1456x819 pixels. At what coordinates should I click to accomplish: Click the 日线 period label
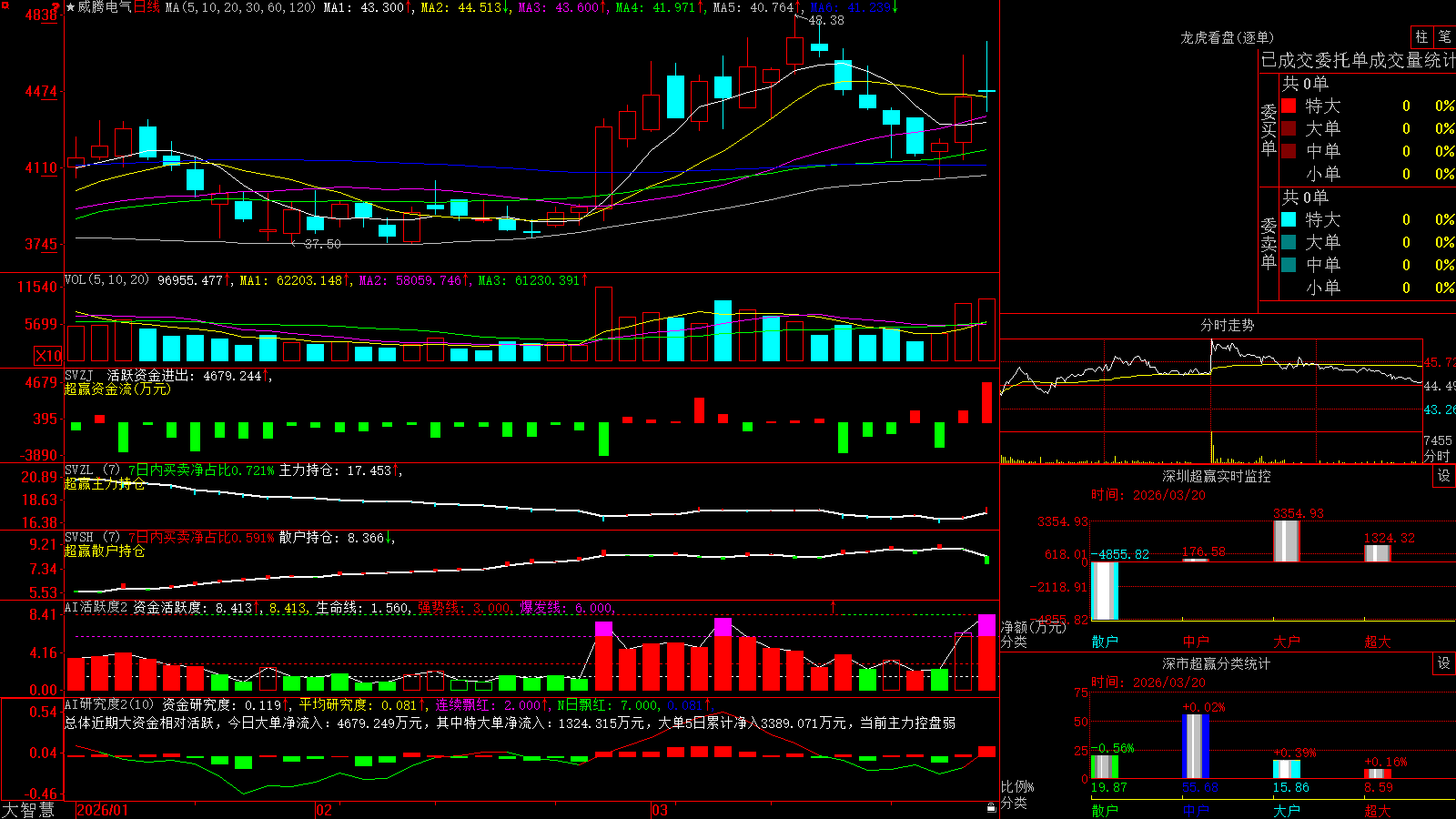[x=147, y=7]
